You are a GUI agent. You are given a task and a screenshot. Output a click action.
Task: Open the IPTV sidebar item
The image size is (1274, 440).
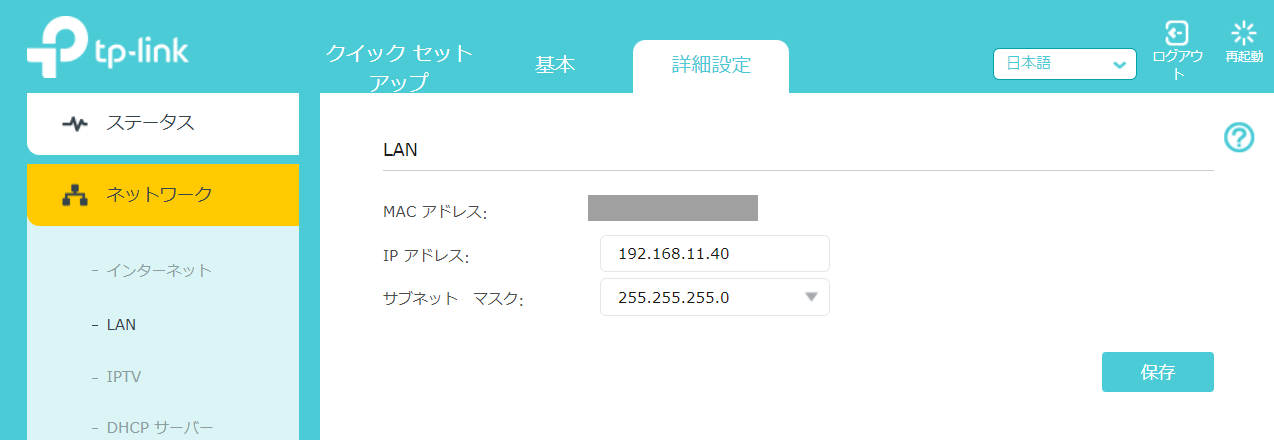tap(124, 377)
